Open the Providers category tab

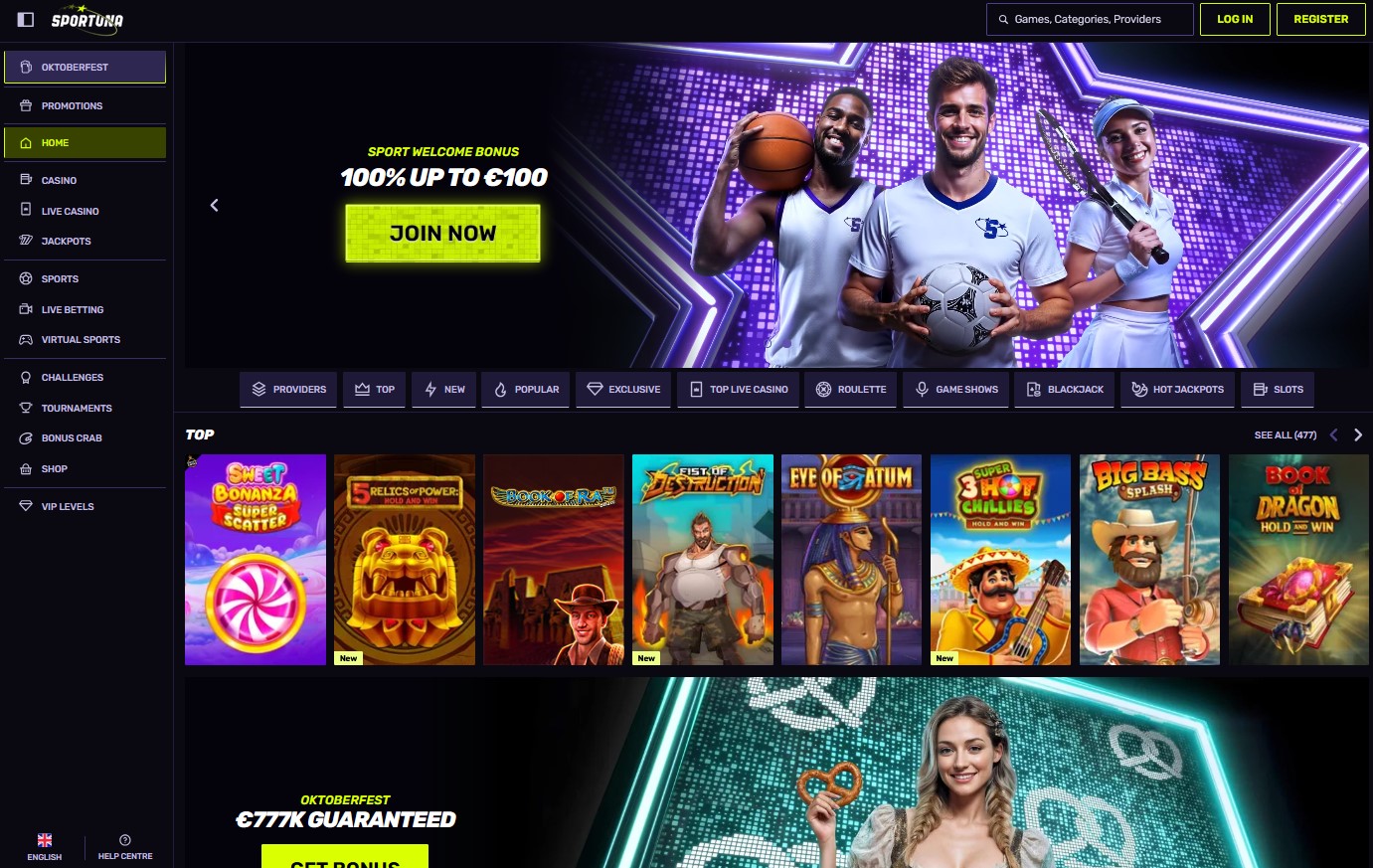coord(288,390)
